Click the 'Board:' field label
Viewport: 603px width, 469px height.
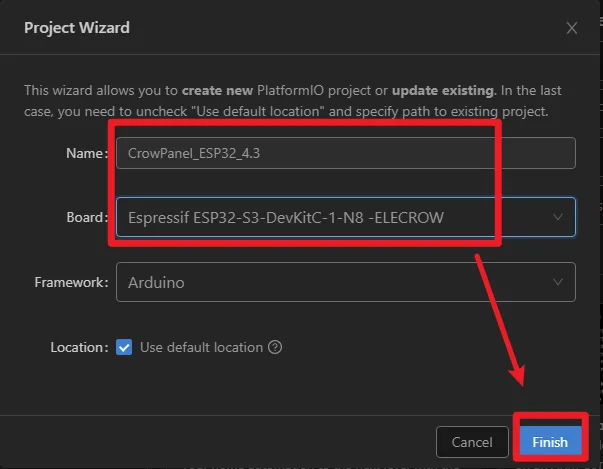coord(87,217)
